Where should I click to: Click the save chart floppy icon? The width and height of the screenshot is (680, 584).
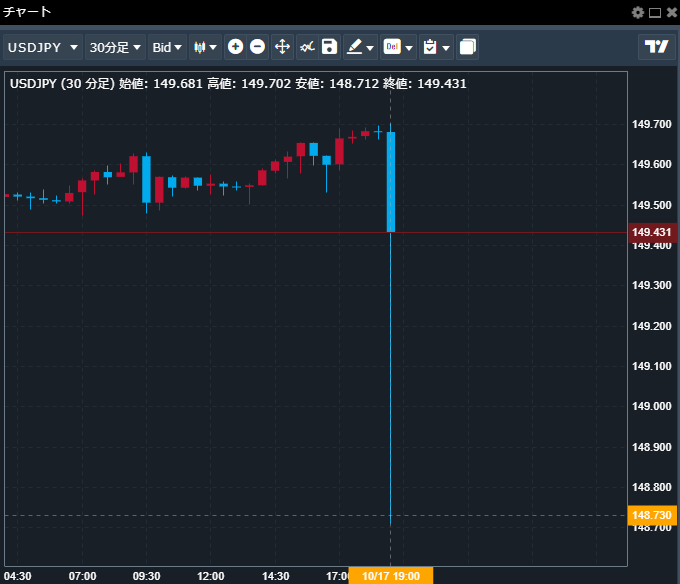click(329, 47)
